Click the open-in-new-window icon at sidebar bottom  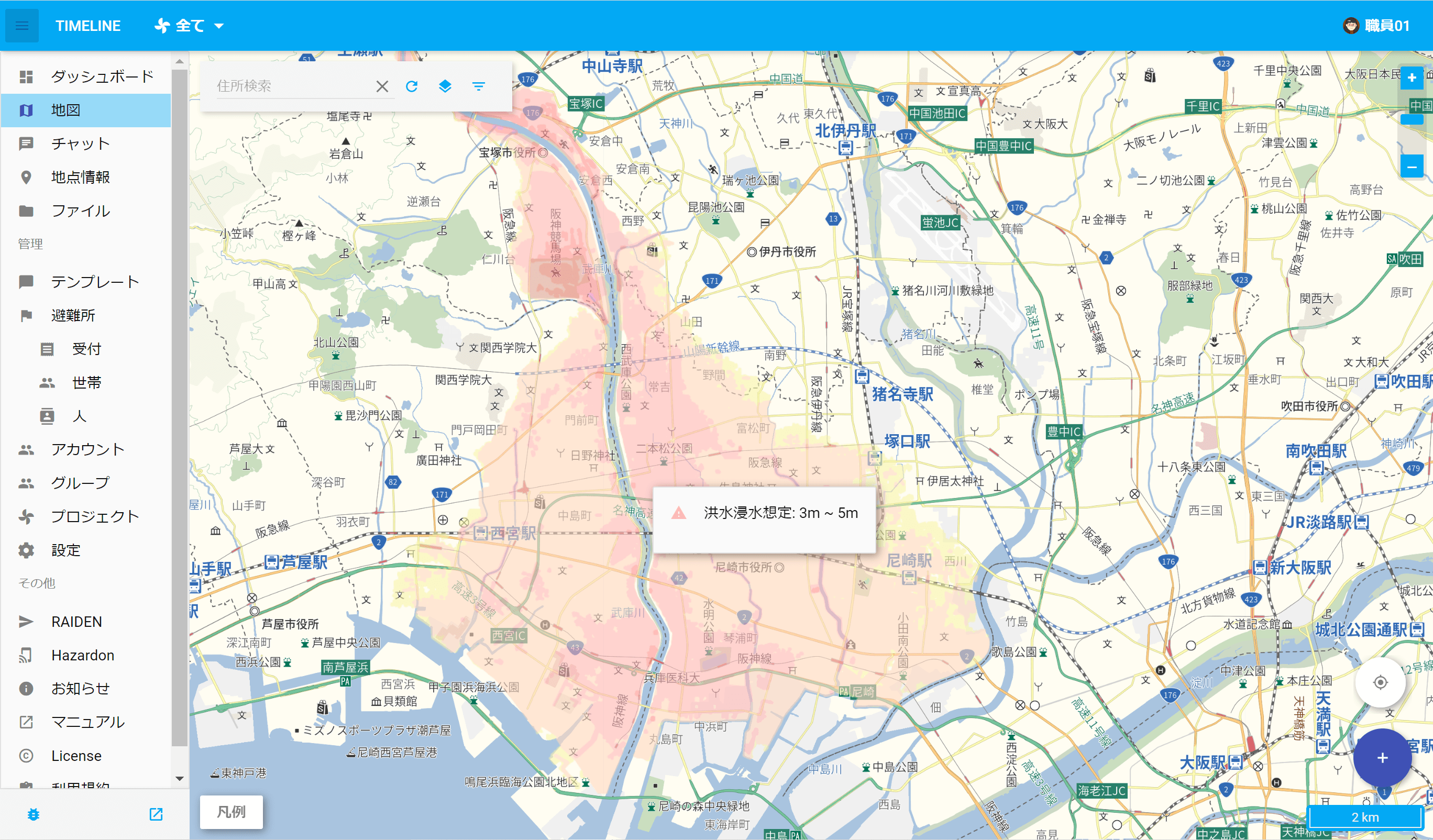[x=156, y=814]
